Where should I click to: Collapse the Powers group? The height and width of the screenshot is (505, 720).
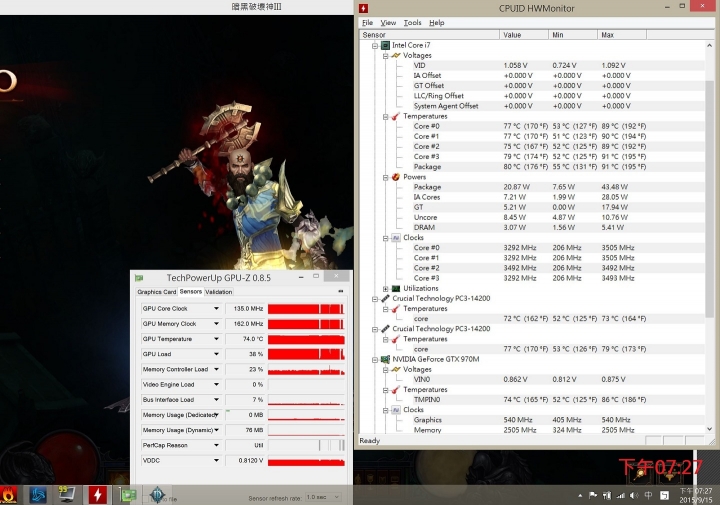[x=385, y=177]
